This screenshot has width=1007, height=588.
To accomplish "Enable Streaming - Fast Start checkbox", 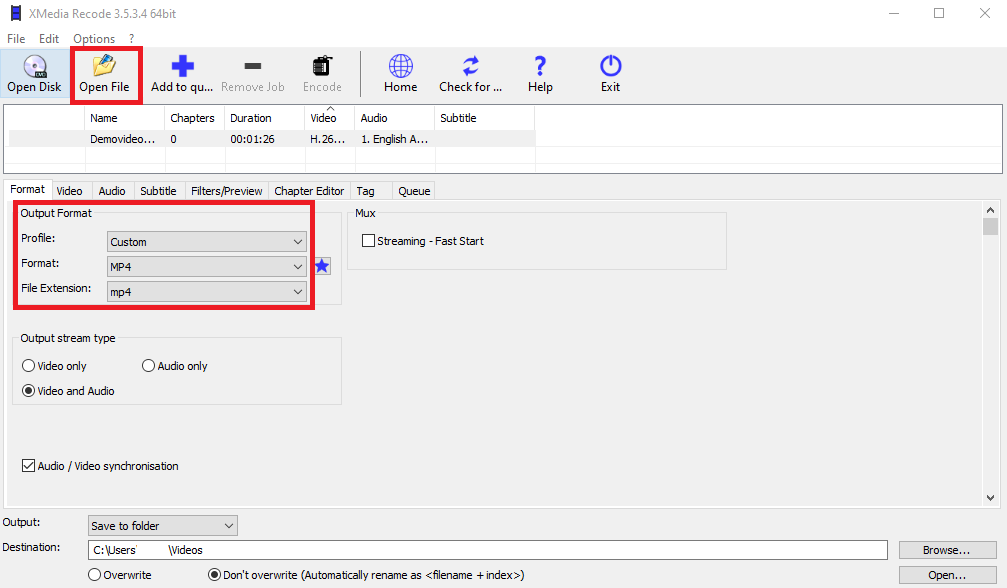I will (x=369, y=241).
